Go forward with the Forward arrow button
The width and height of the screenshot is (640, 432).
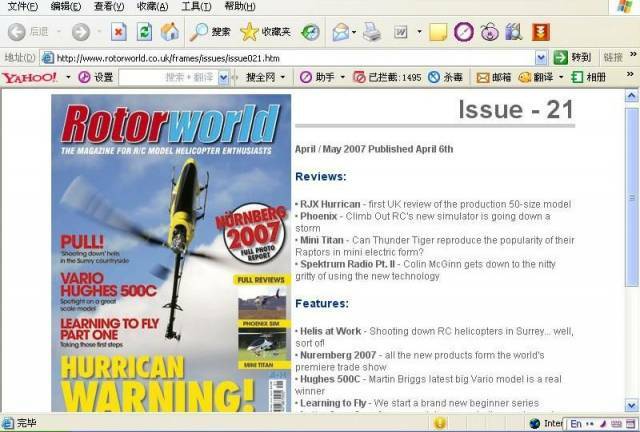(x=81, y=32)
